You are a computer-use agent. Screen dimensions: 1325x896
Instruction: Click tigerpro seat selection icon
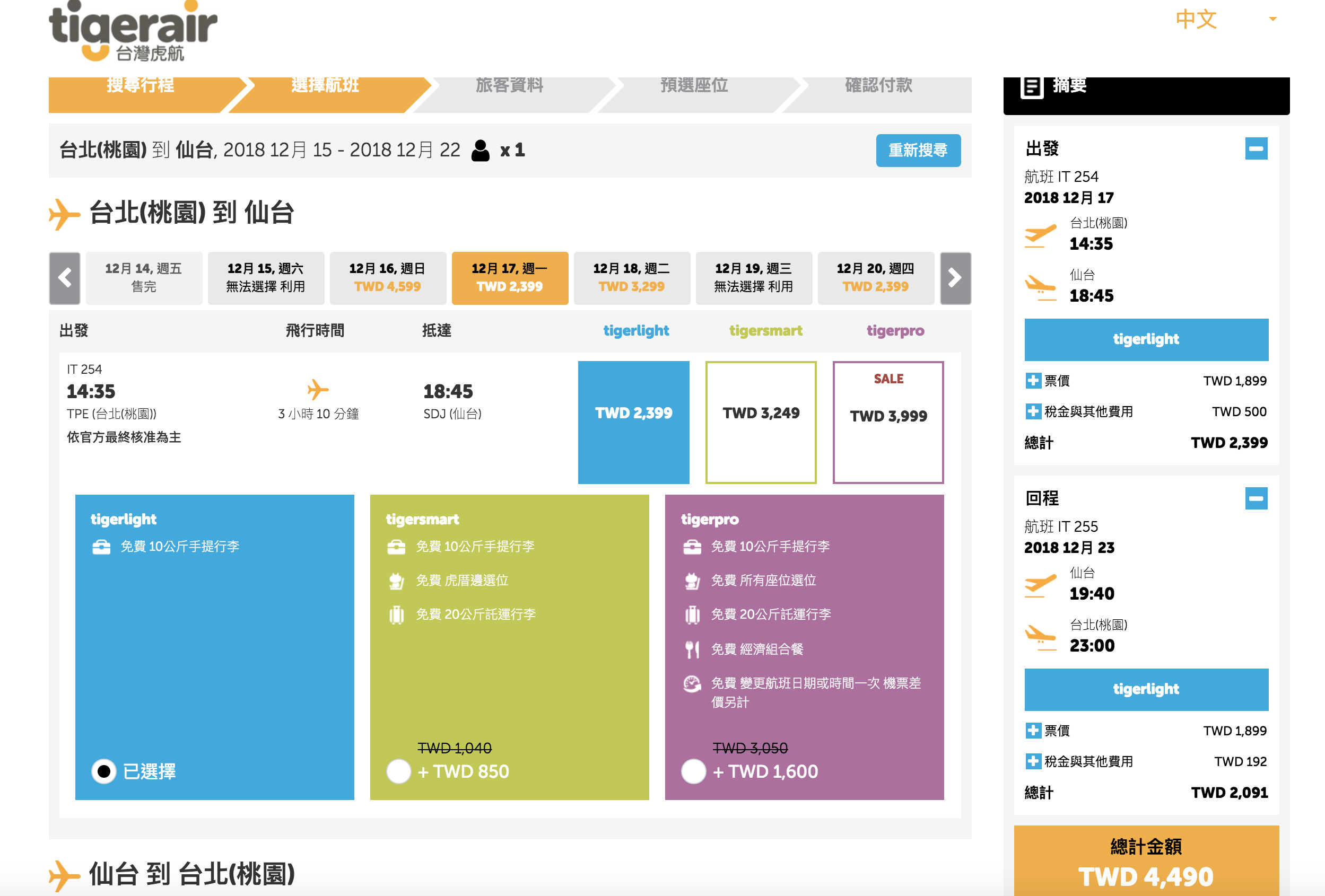point(692,581)
